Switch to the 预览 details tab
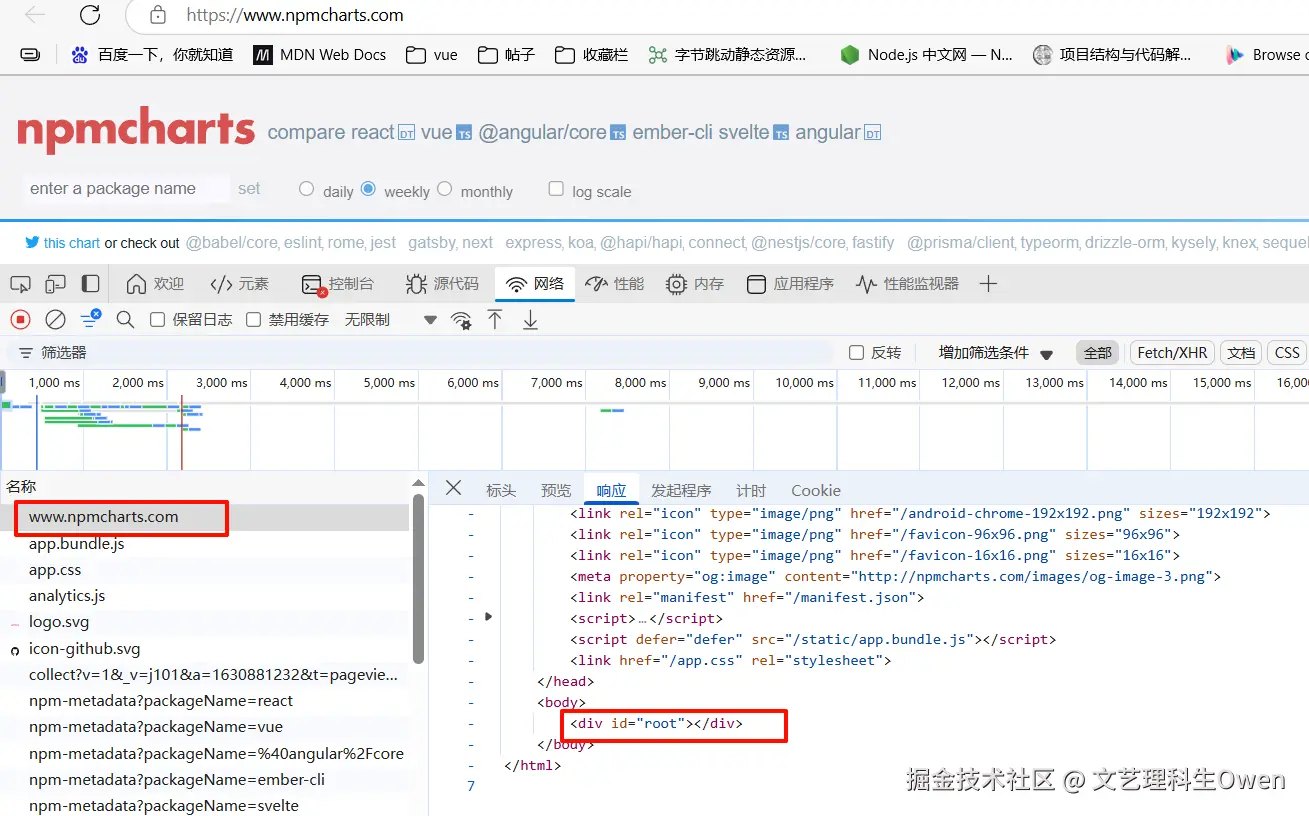This screenshot has height=816, width=1309. [556, 490]
